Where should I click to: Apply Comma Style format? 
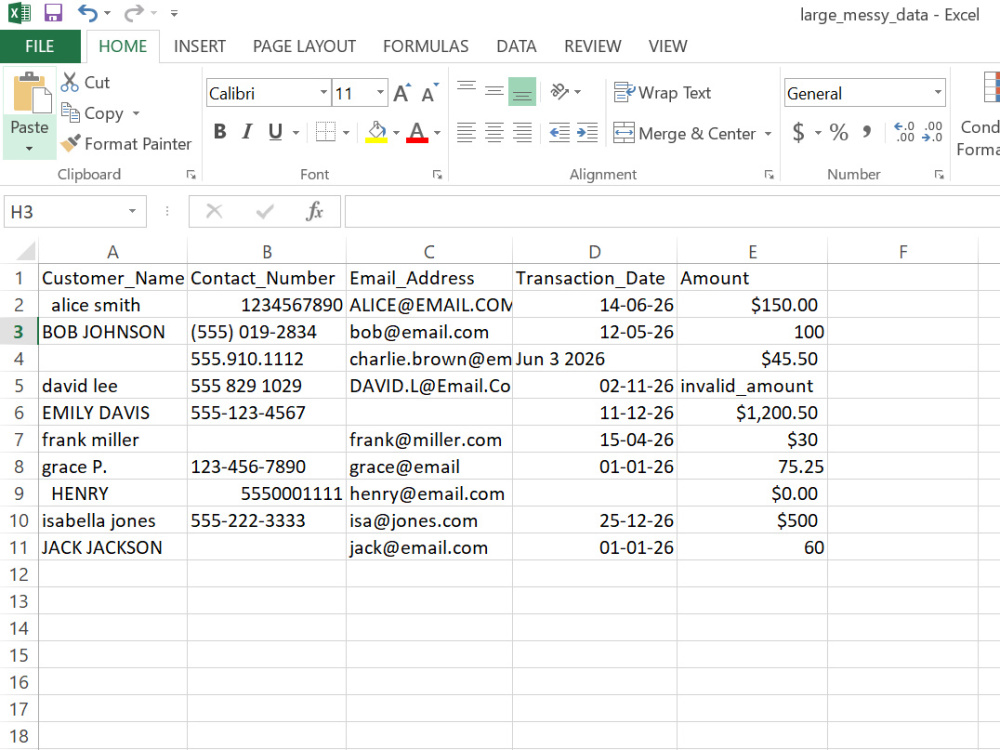[867, 132]
